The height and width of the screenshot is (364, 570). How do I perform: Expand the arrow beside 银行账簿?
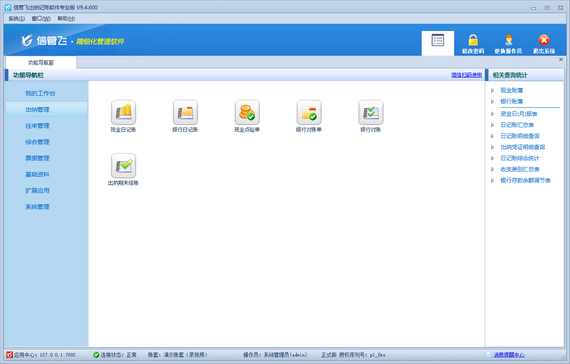click(493, 101)
